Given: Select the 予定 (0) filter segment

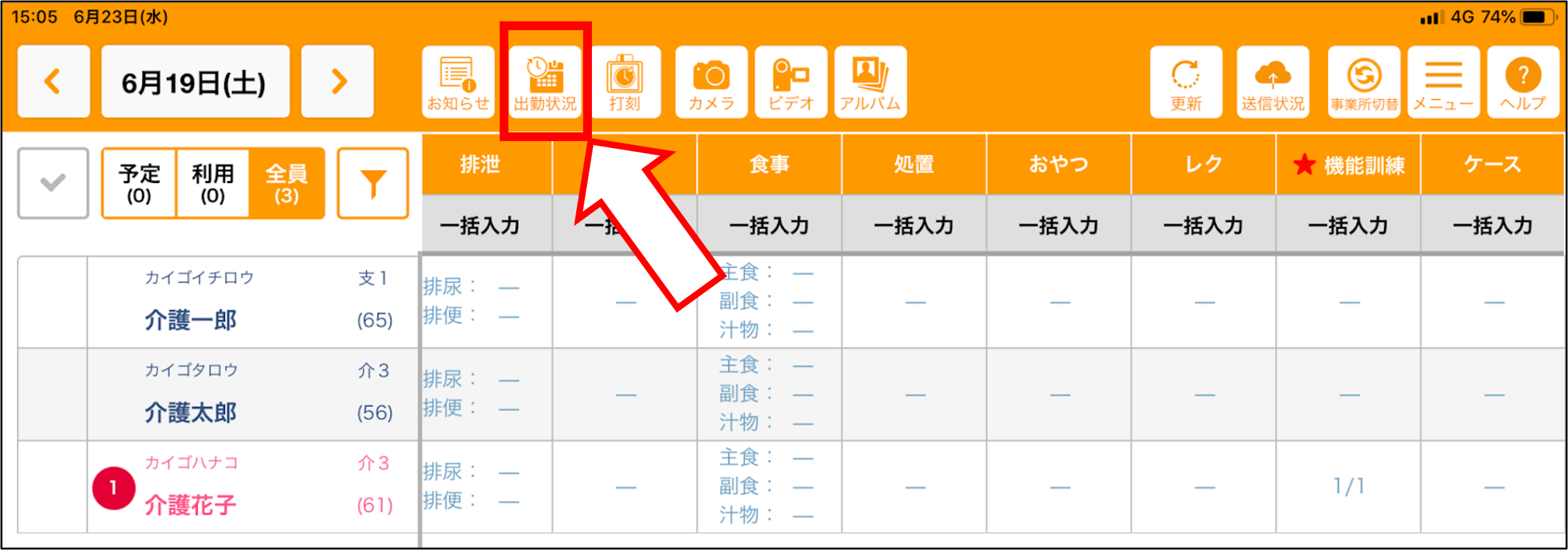Looking at the screenshot, I should pos(139,183).
